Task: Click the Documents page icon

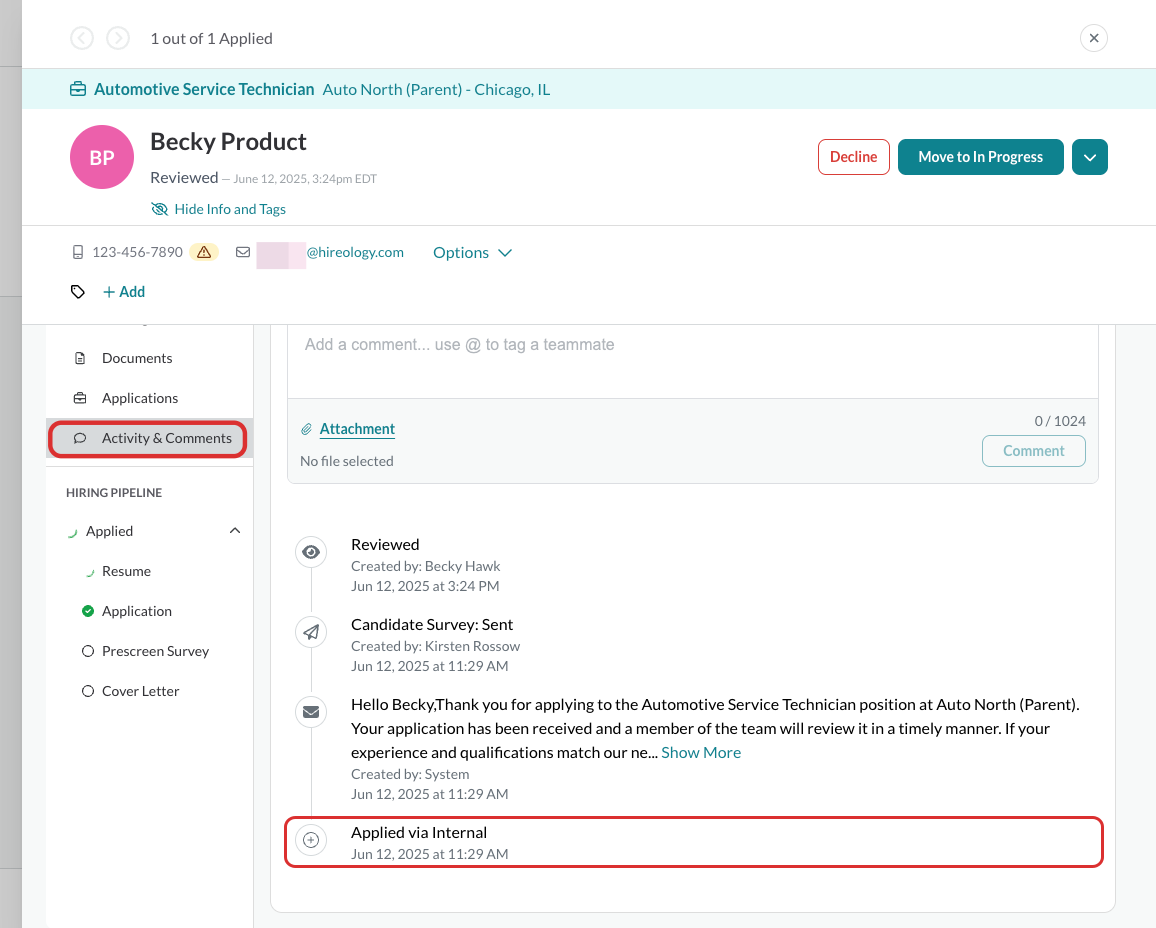Action: [80, 358]
